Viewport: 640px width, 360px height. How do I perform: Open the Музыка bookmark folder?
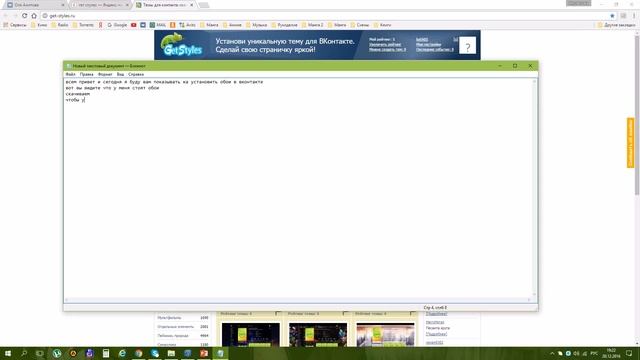click(256, 25)
